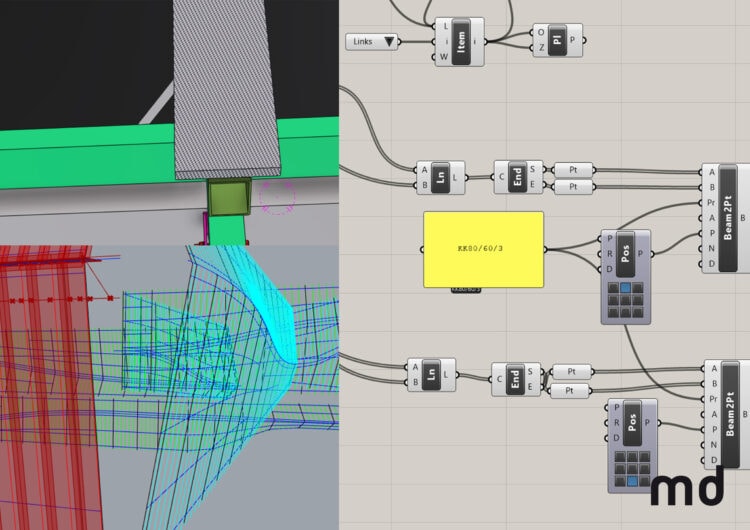The width and height of the screenshot is (750, 530).
Task: Select the upper End points component
Action: pos(517,178)
